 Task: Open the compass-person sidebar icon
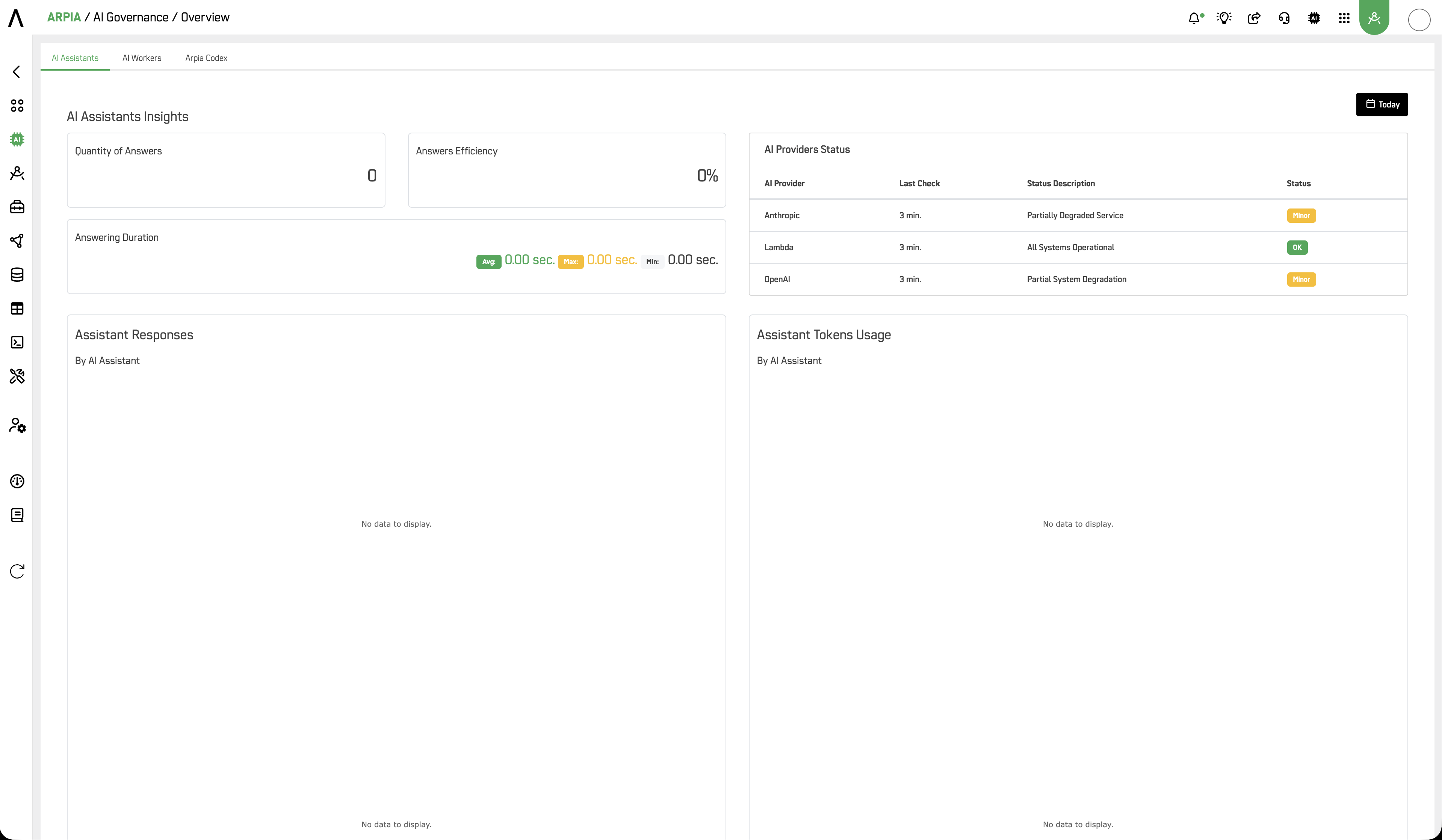(17, 173)
